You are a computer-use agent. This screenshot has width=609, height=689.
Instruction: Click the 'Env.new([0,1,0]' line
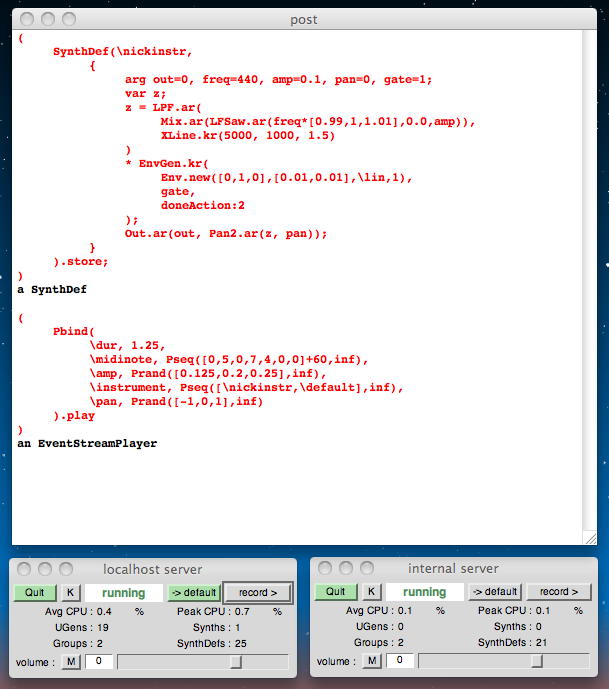pyautogui.click(x=286, y=178)
